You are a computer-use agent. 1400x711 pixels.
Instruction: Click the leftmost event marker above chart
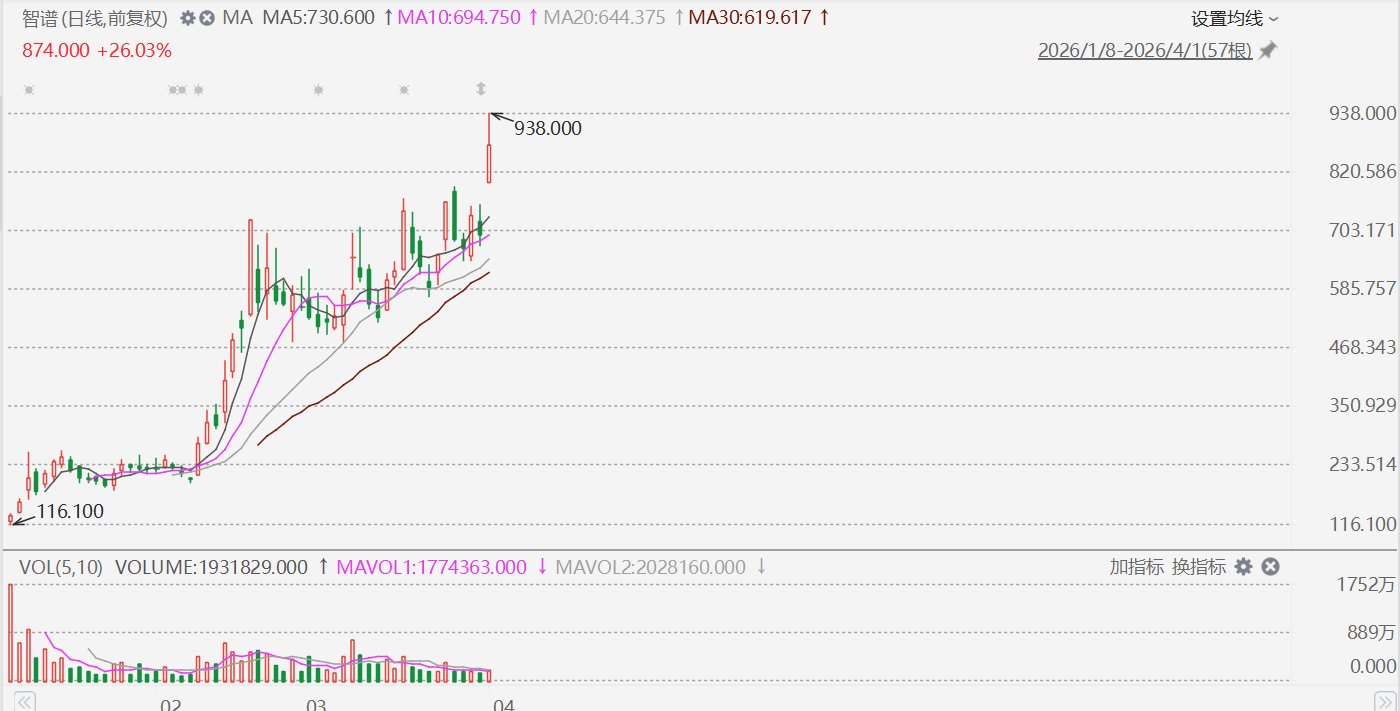tap(29, 90)
